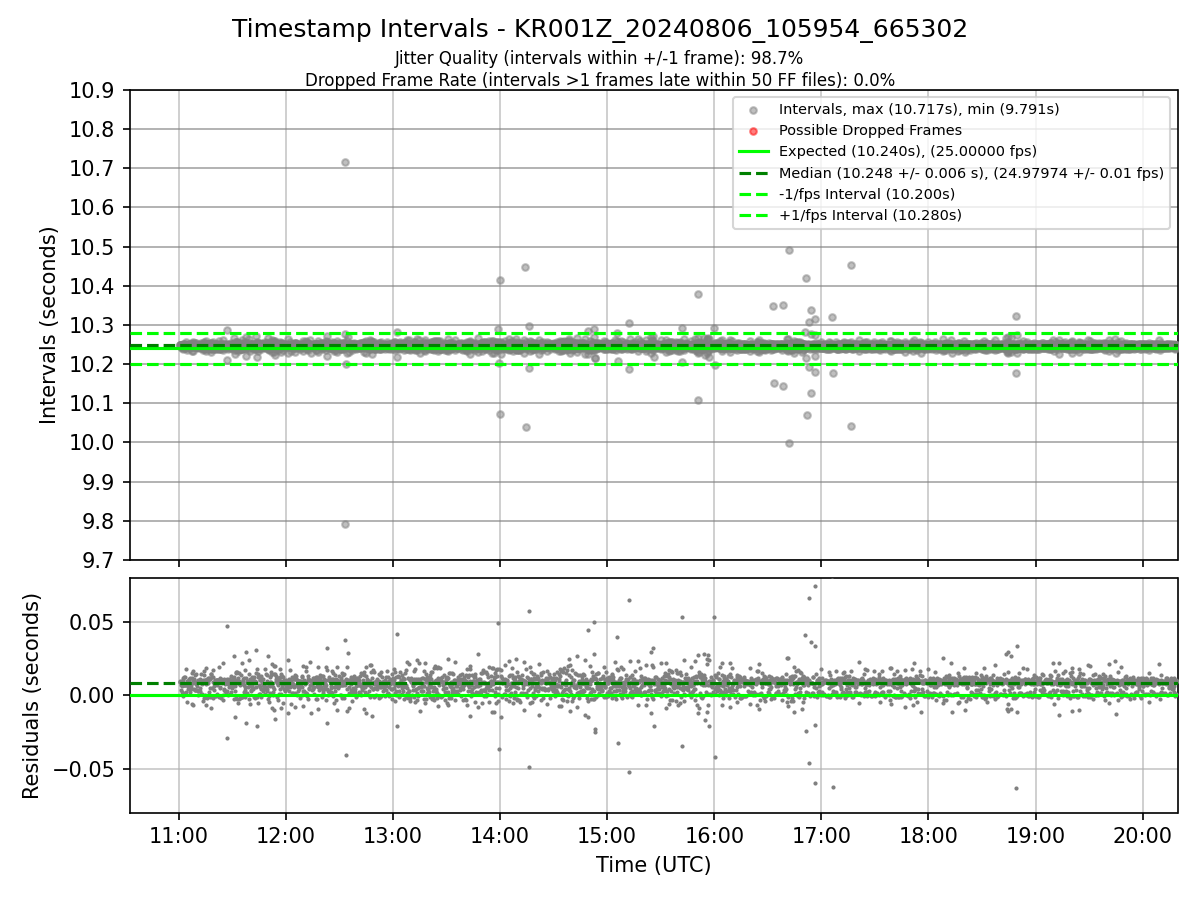The height and width of the screenshot is (900, 1200).
Task: Click the '9.7' y-axis tick label
Action: (100, 560)
